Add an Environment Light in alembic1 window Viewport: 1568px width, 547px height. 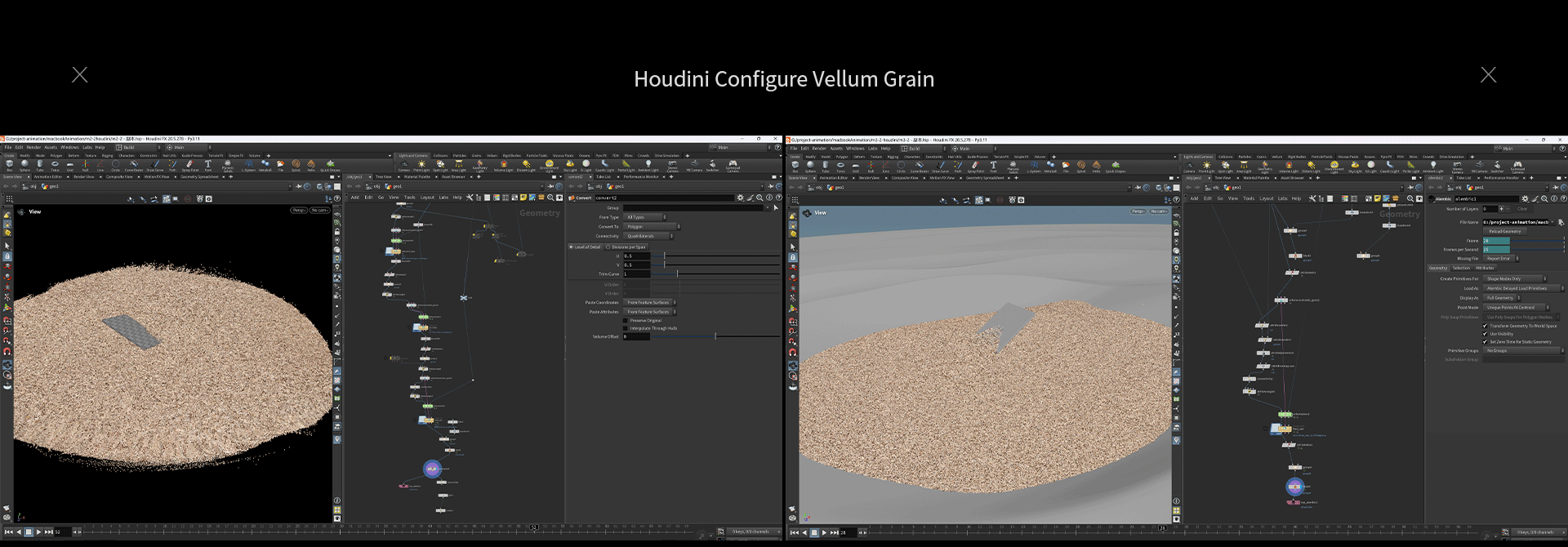[1334, 168]
